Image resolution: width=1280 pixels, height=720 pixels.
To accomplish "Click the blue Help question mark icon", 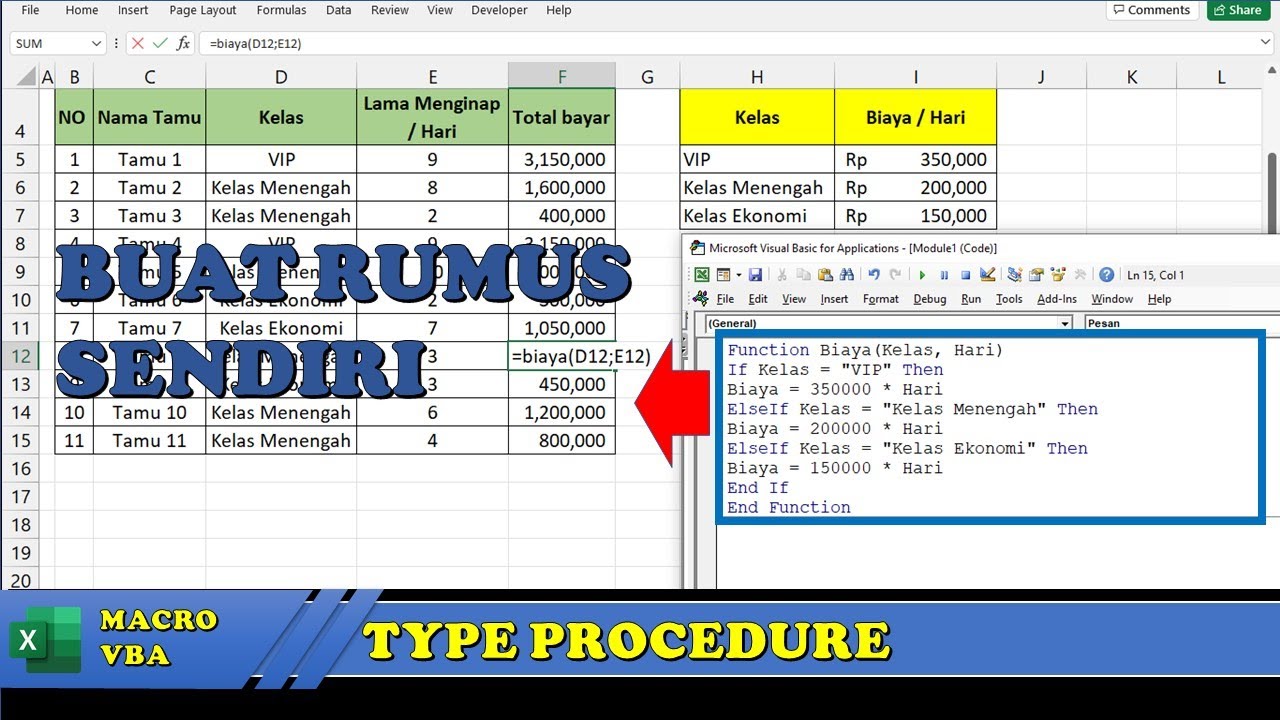I will (1106, 275).
